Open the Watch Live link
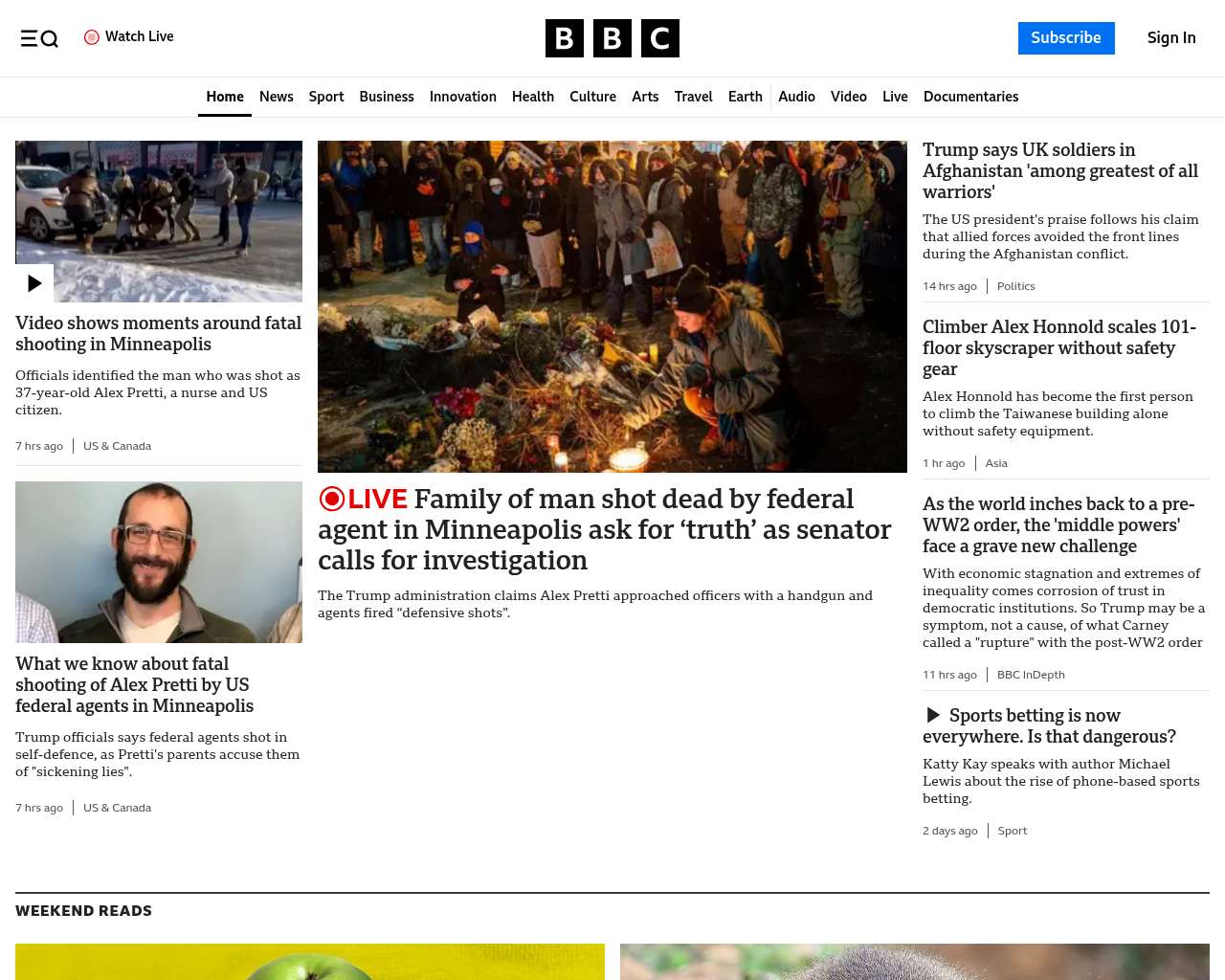Image resolution: width=1225 pixels, height=980 pixels. (129, 37)
